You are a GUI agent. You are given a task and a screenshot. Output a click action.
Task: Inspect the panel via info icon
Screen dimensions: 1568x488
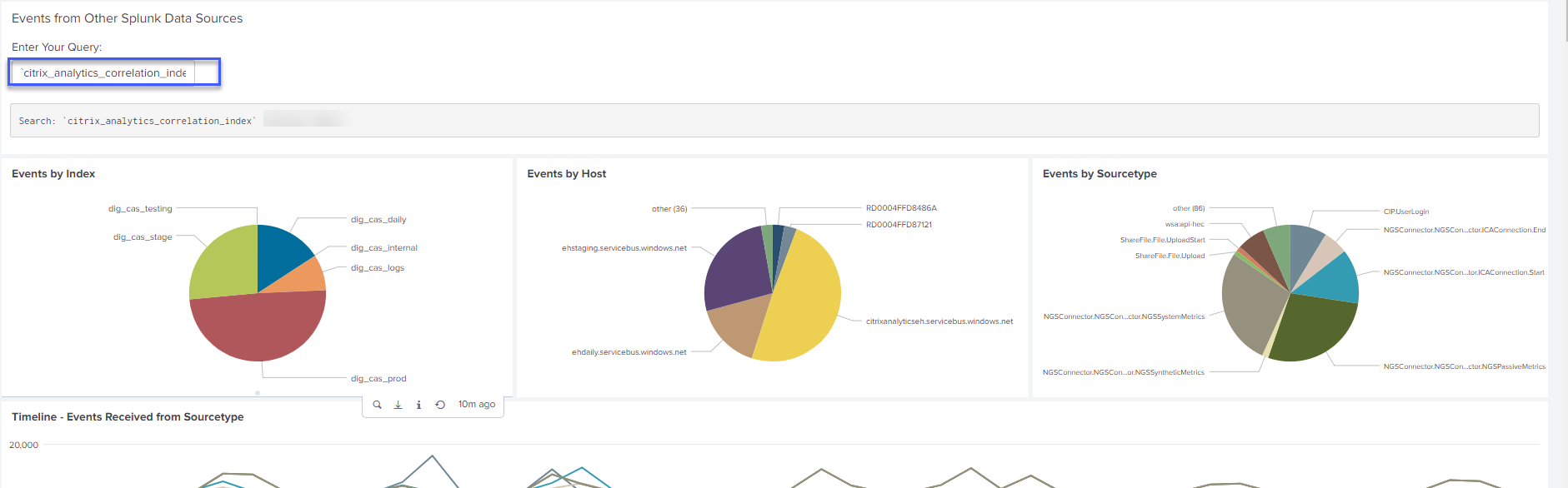418,405
